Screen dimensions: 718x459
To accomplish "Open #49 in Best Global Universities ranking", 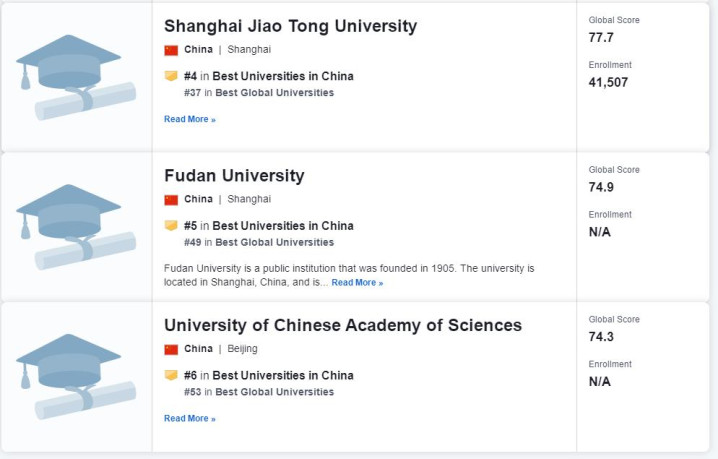I will point(259,242).
